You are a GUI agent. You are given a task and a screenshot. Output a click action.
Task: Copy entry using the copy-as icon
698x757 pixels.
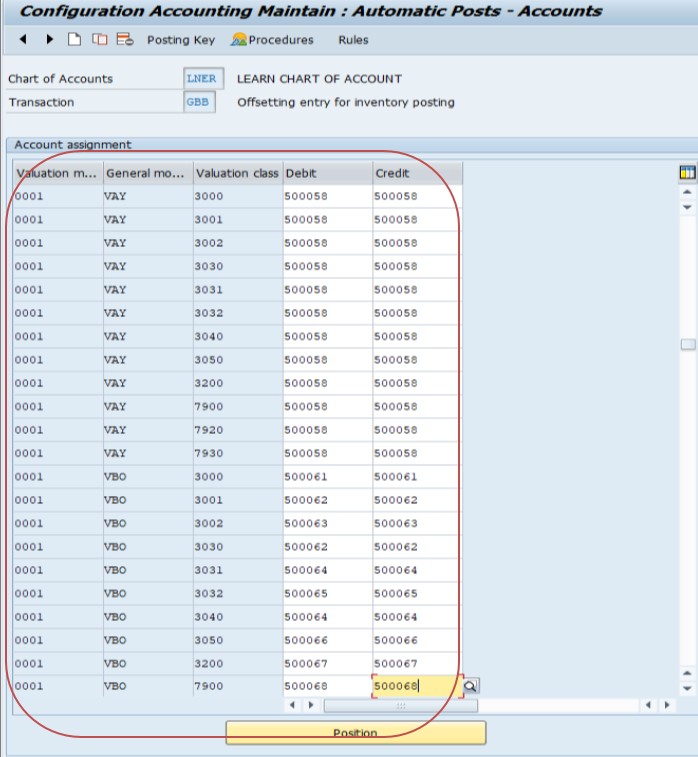(x=99, y=40)
